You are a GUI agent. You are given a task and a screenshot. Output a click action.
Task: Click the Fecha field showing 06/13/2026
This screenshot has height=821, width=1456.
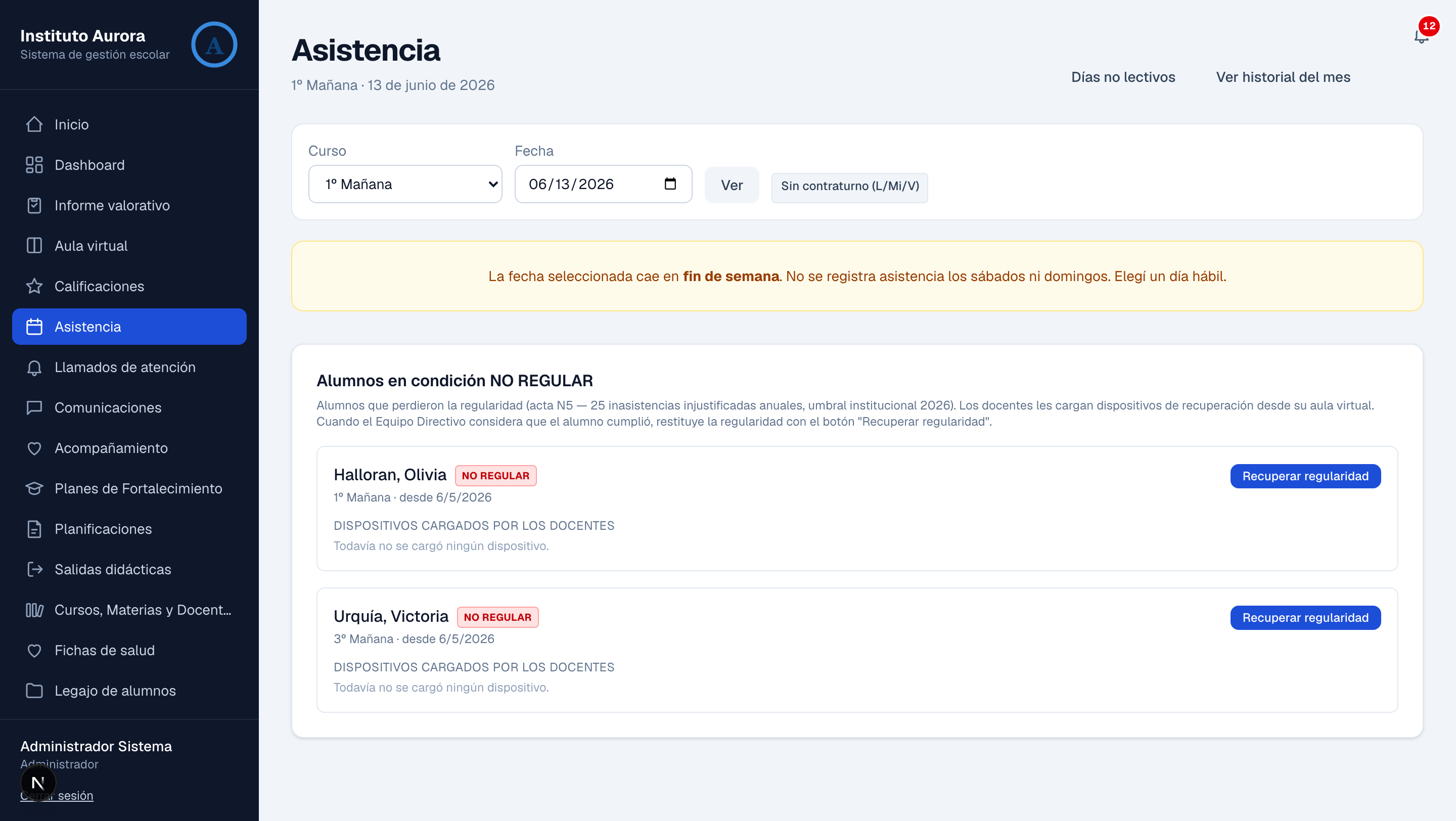click(603, 184)
